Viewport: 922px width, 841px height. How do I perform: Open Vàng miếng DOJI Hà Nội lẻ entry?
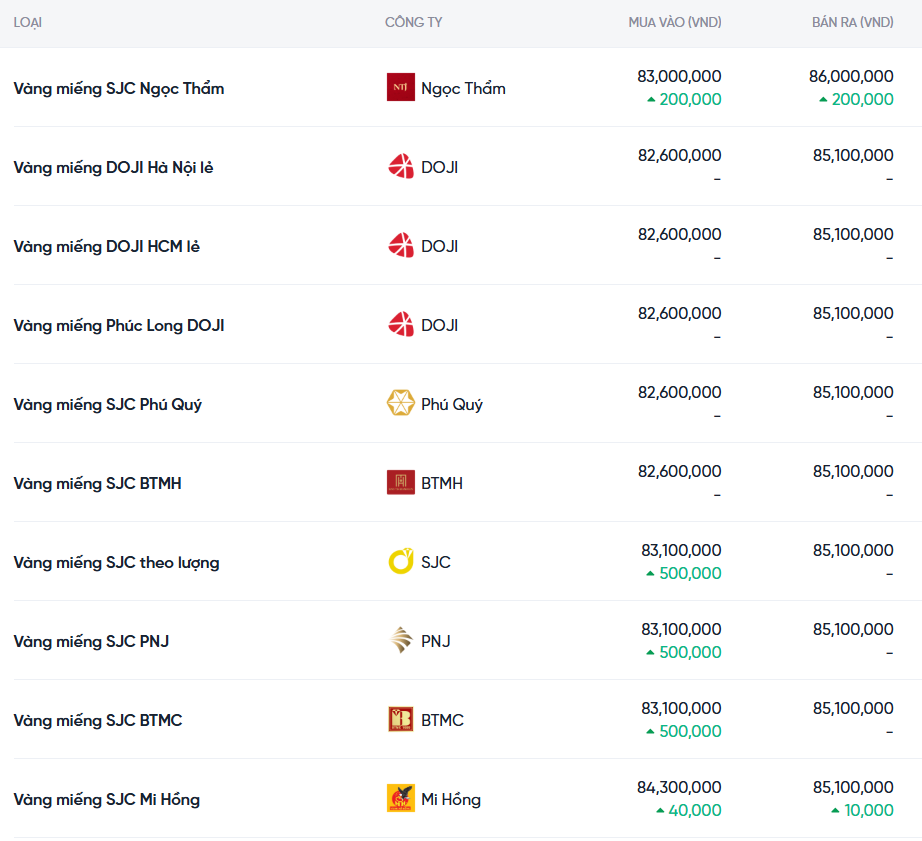[x=113, y=168]
